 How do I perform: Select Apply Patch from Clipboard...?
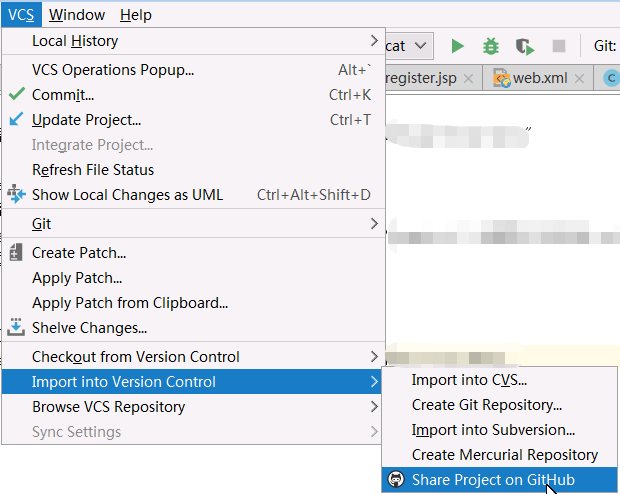pyautogui.click(x=193, y=302)
